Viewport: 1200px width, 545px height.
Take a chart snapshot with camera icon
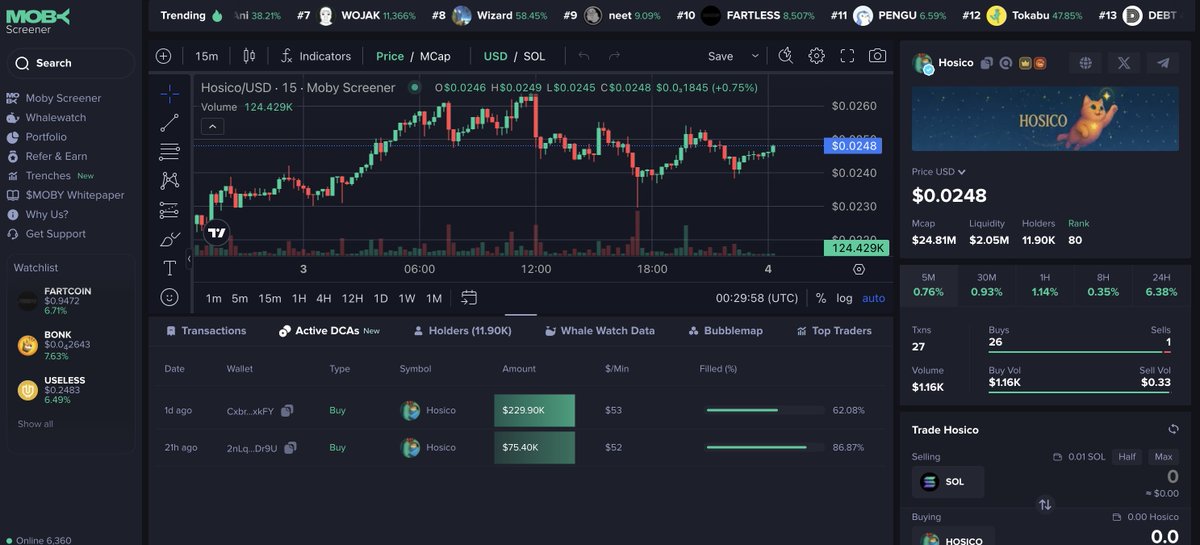[x=877, y=56]
